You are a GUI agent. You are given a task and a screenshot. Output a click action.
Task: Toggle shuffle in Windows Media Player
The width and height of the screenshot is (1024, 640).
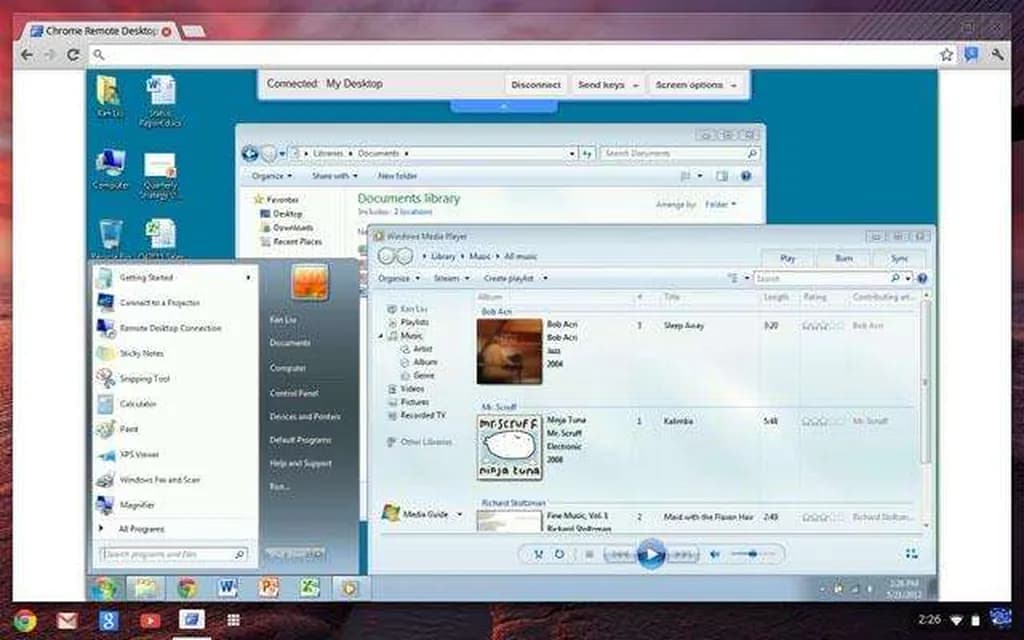point(539,554)
